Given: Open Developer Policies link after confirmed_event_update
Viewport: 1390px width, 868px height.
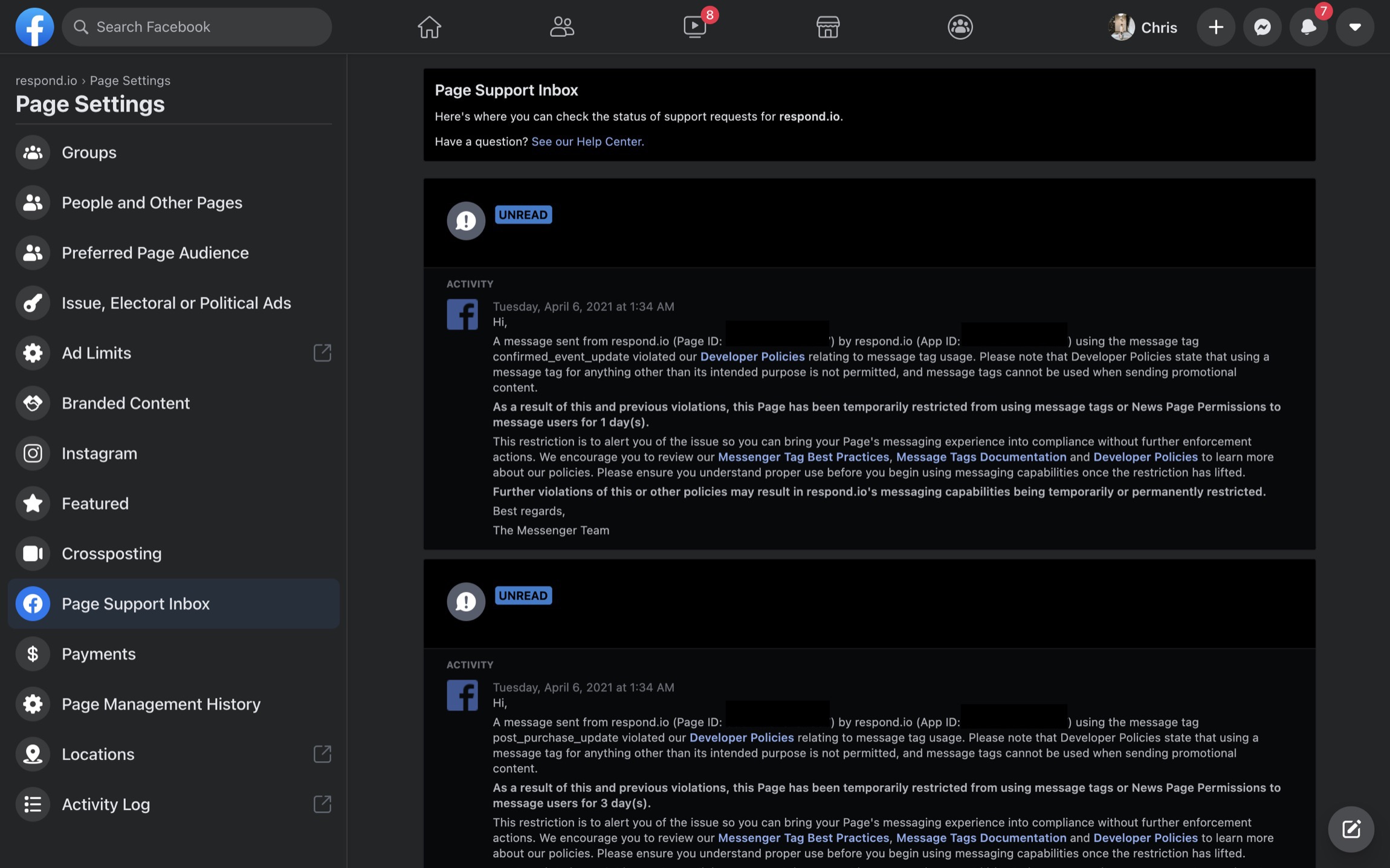Looking at the screenshot, I should (x=752, y=356).
